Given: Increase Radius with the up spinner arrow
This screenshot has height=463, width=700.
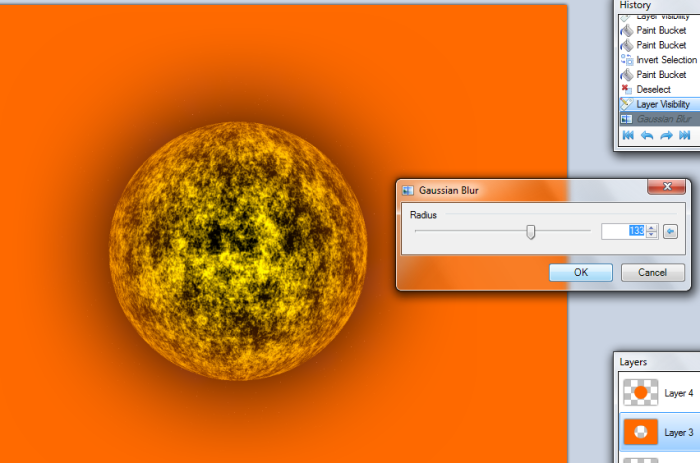Looking at the screenshot, I should point(651,228).
